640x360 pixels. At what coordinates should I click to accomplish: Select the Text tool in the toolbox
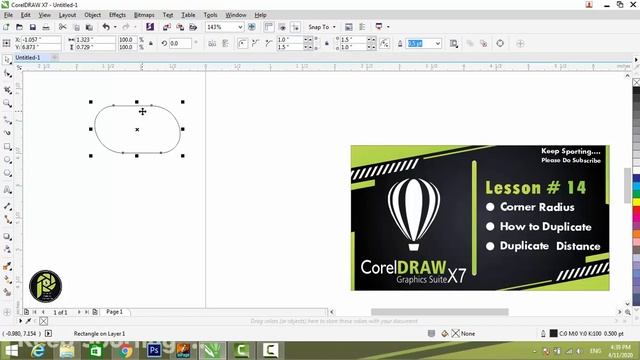click(7, 190)
